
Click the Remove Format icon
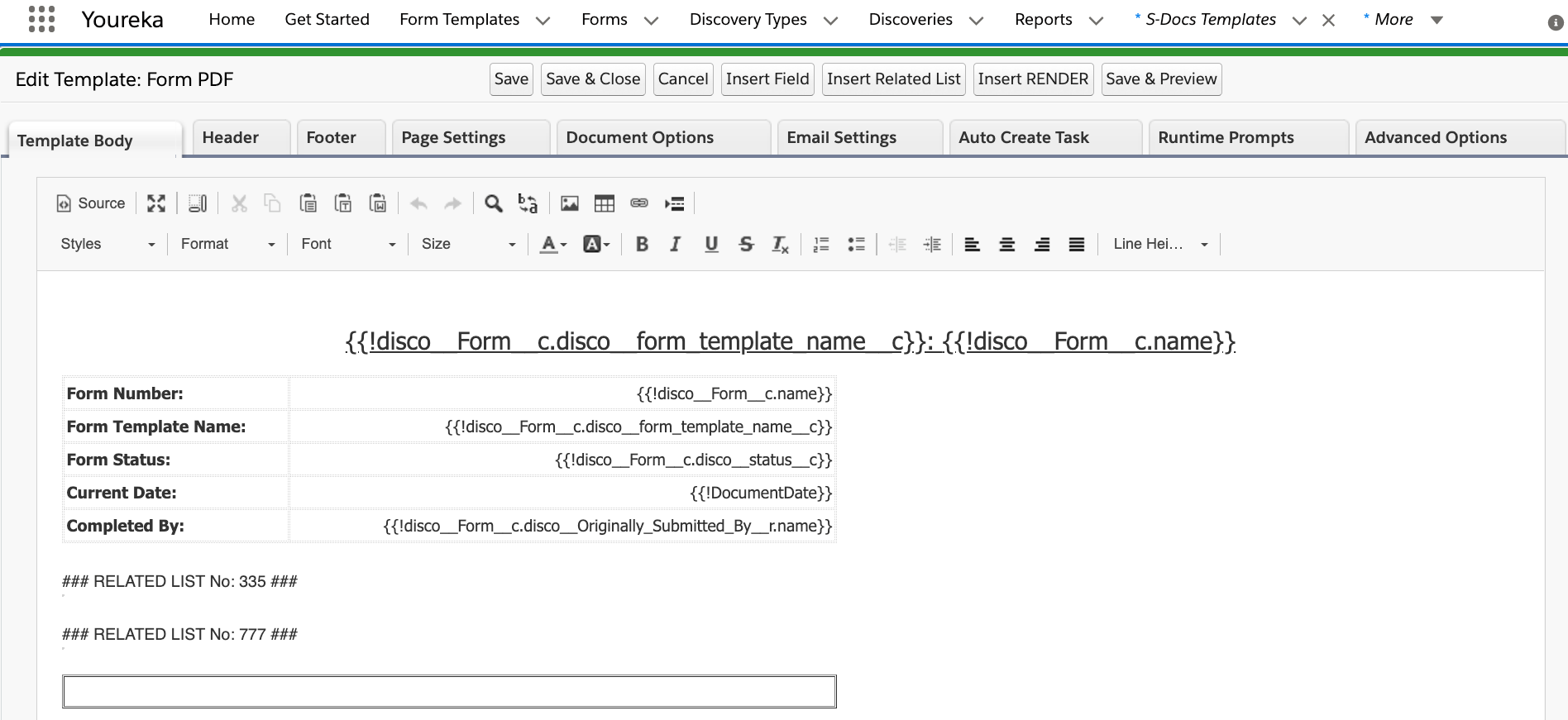pyautogui.click(x=780, y=244)
